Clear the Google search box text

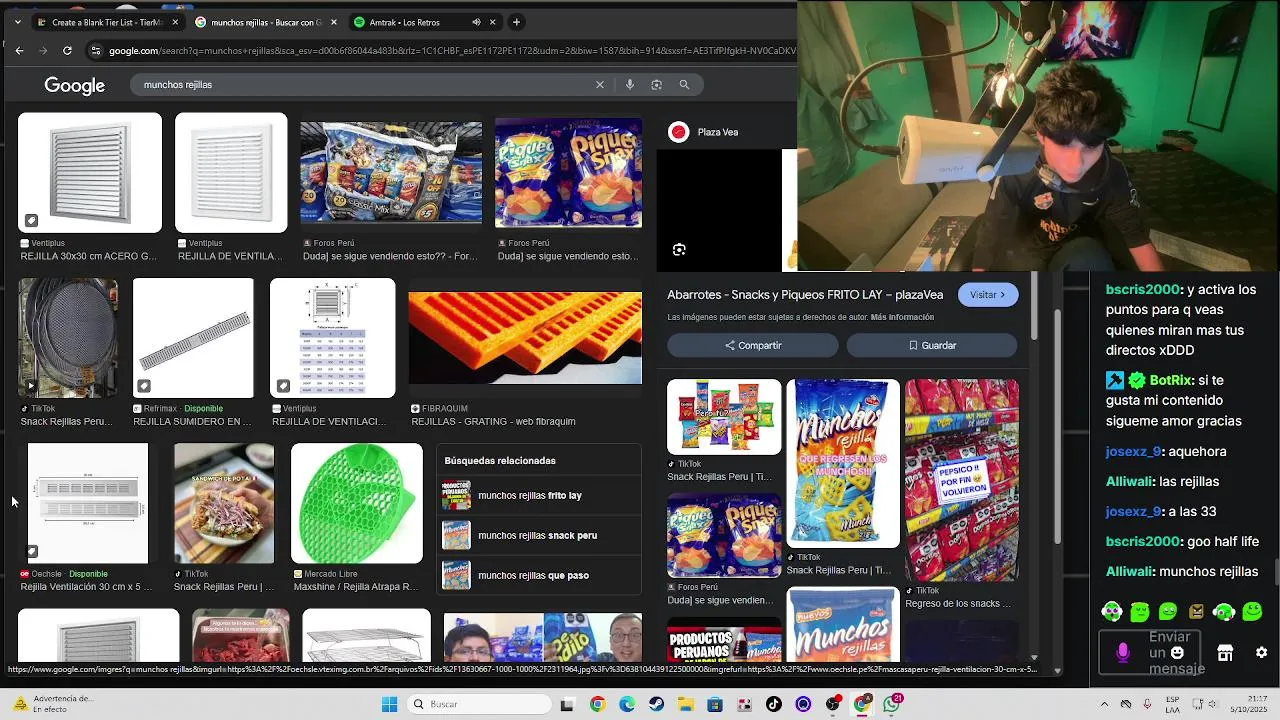tap(600, 85)
